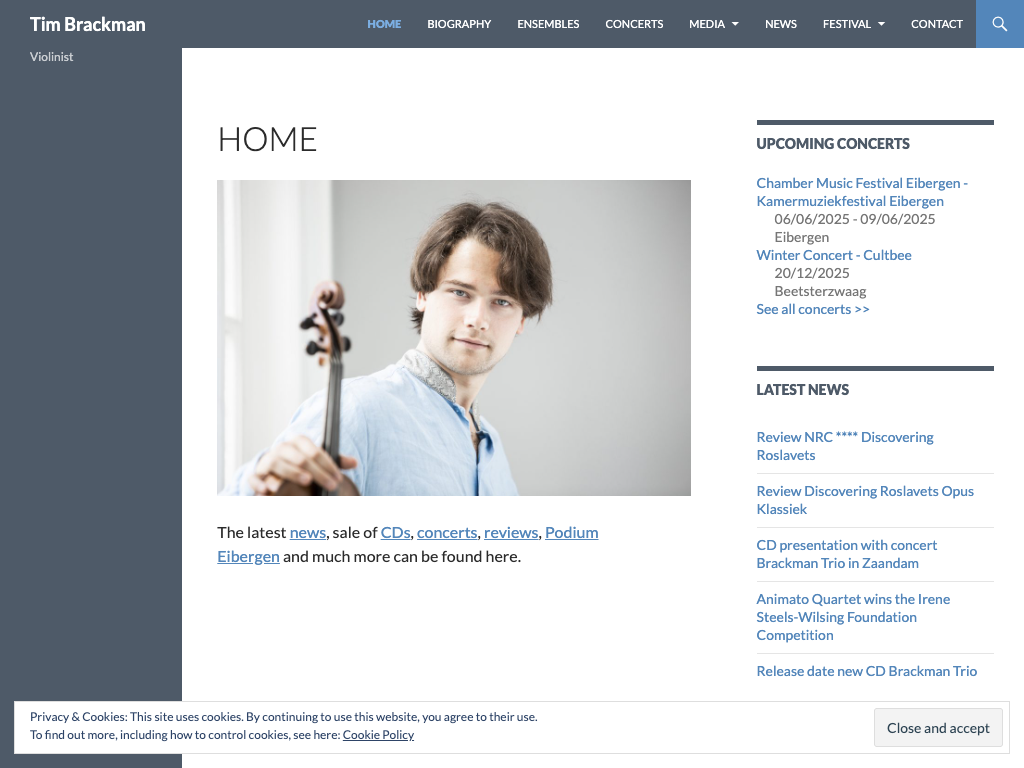Open the Cookie Policy link

point(378,735)
